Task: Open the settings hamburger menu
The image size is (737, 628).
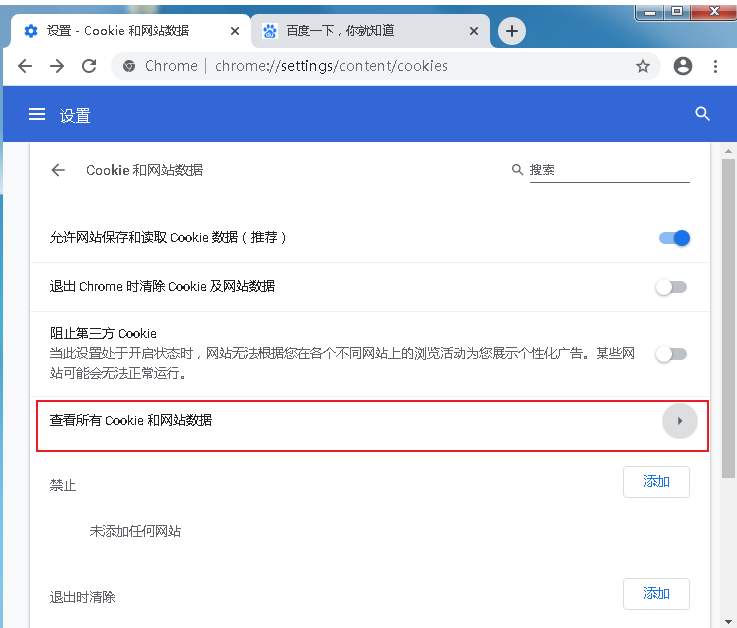Action: click(37, 115)
